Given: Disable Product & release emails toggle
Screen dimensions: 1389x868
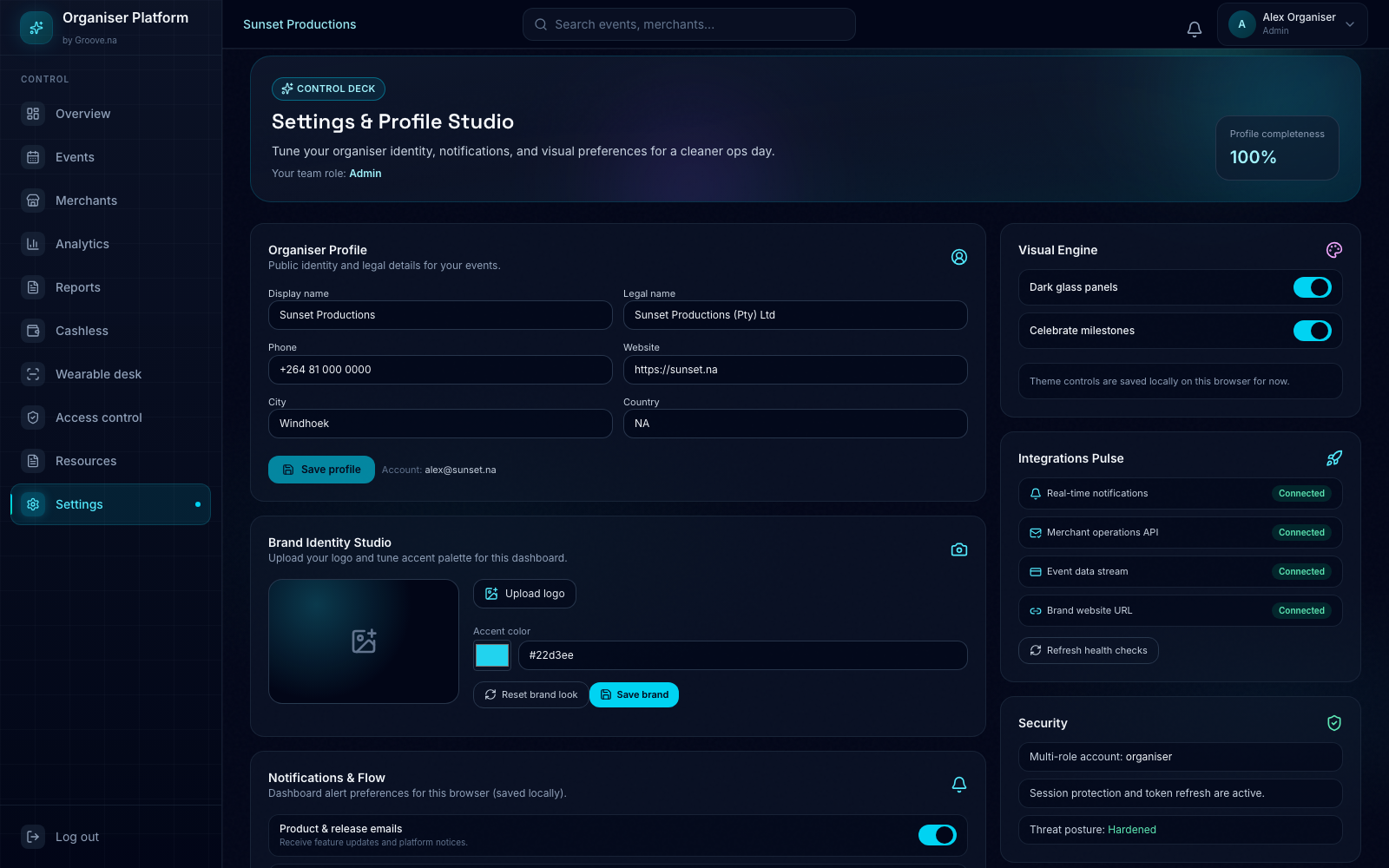Looking at the screenshot, I should click(x=937, y=835).
